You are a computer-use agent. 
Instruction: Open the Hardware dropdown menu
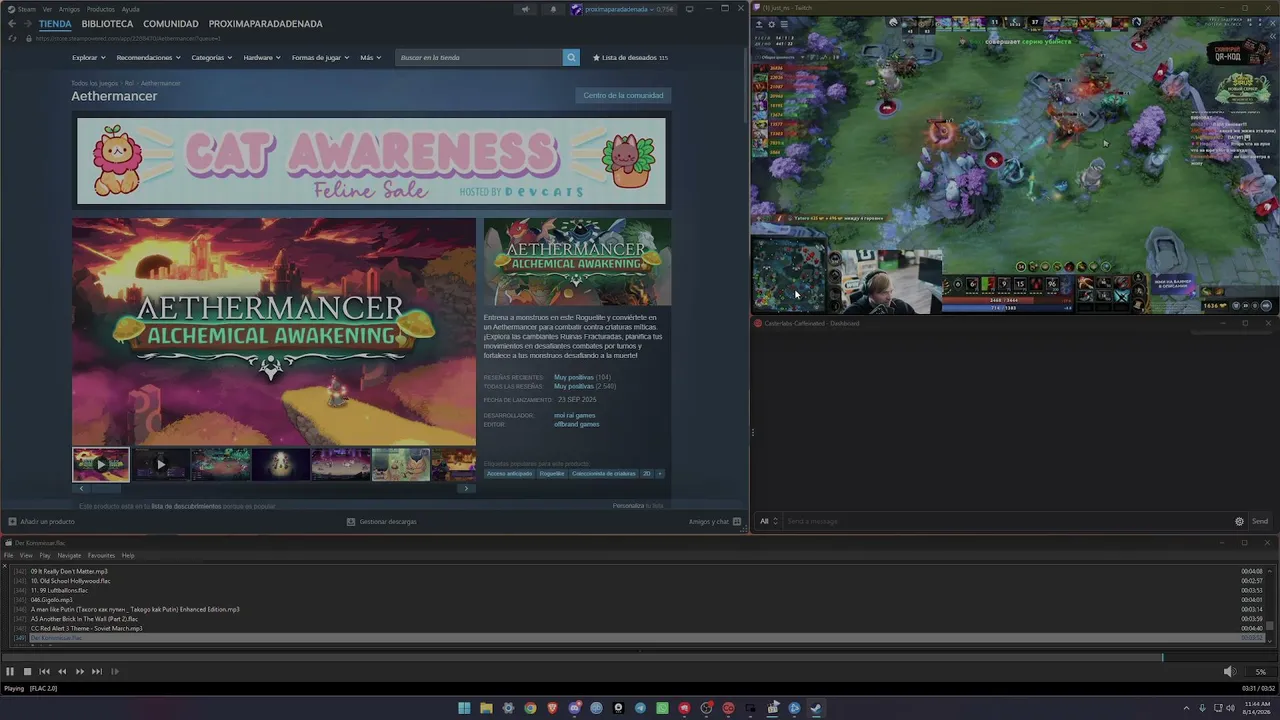262,58
